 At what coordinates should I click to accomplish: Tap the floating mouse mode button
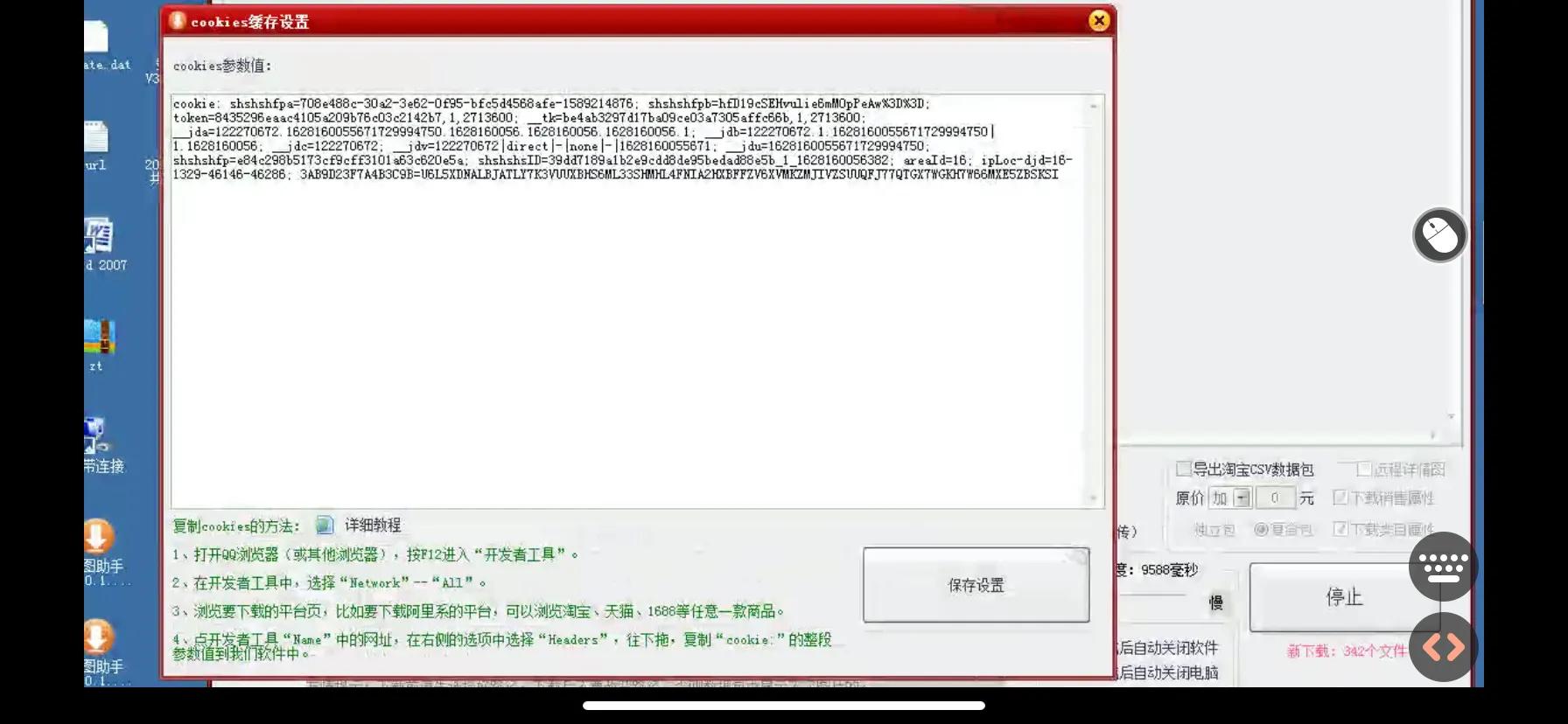[1439, 235]
